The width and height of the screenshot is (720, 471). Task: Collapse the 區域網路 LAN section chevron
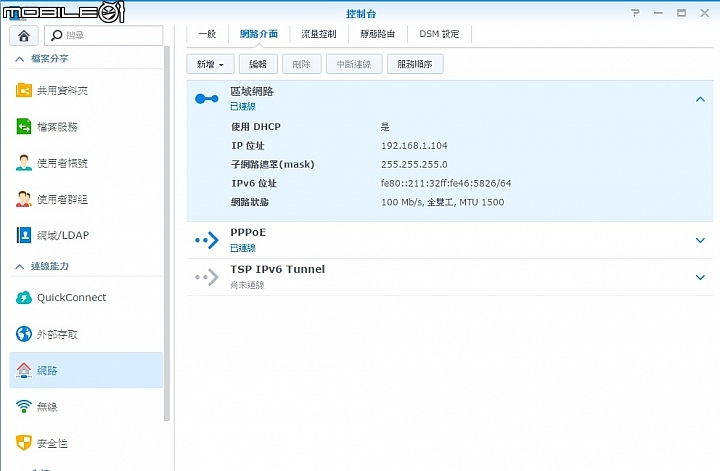pyautogui.click(x=700, y=99)
